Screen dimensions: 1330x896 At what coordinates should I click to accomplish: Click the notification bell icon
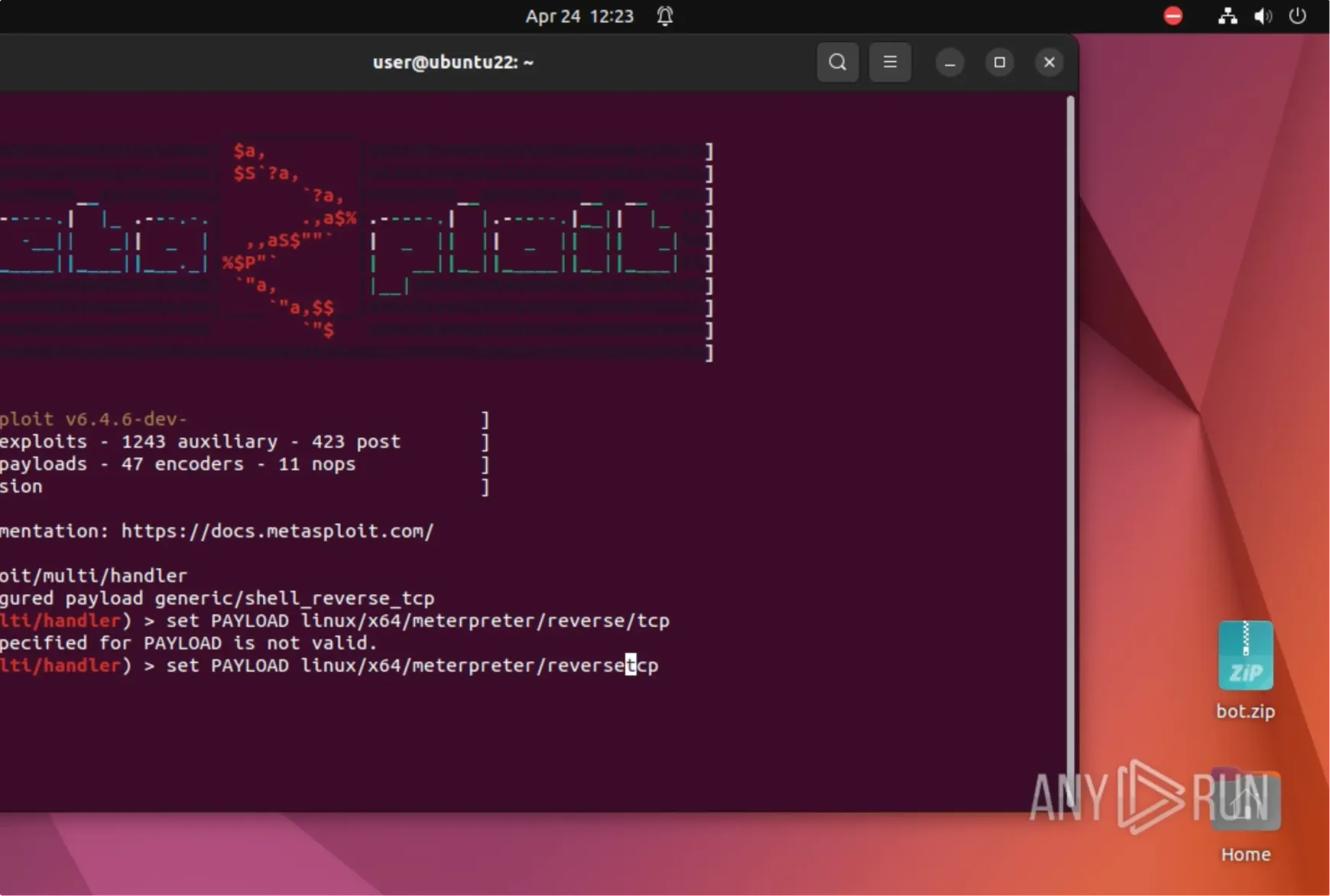[665, 16]
